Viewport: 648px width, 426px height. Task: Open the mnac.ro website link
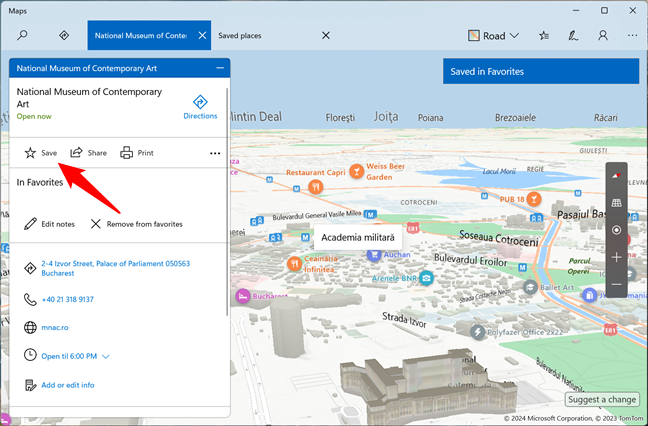[x=55, y=327]
